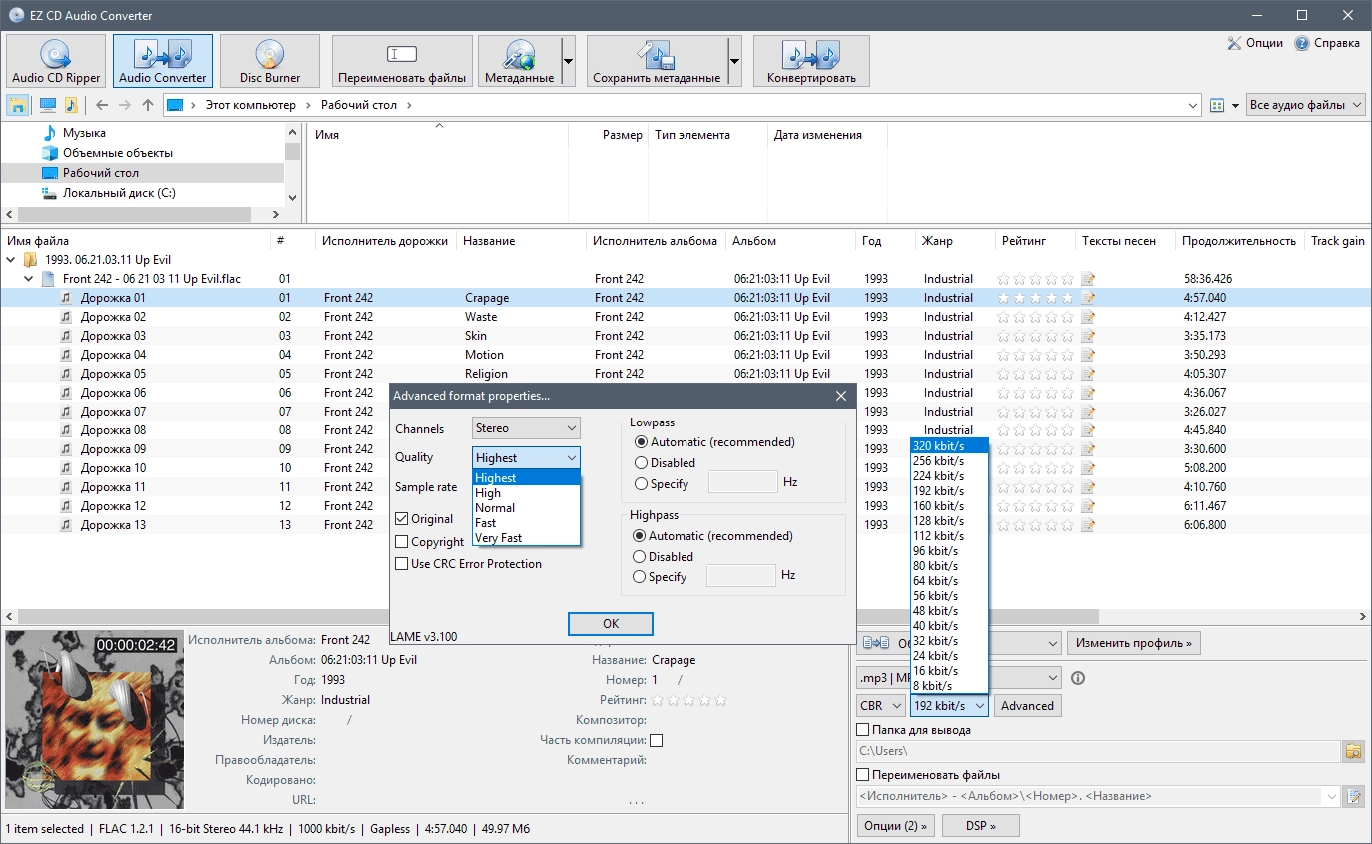Collapse the Front 242 flac file node

[29, 279]
